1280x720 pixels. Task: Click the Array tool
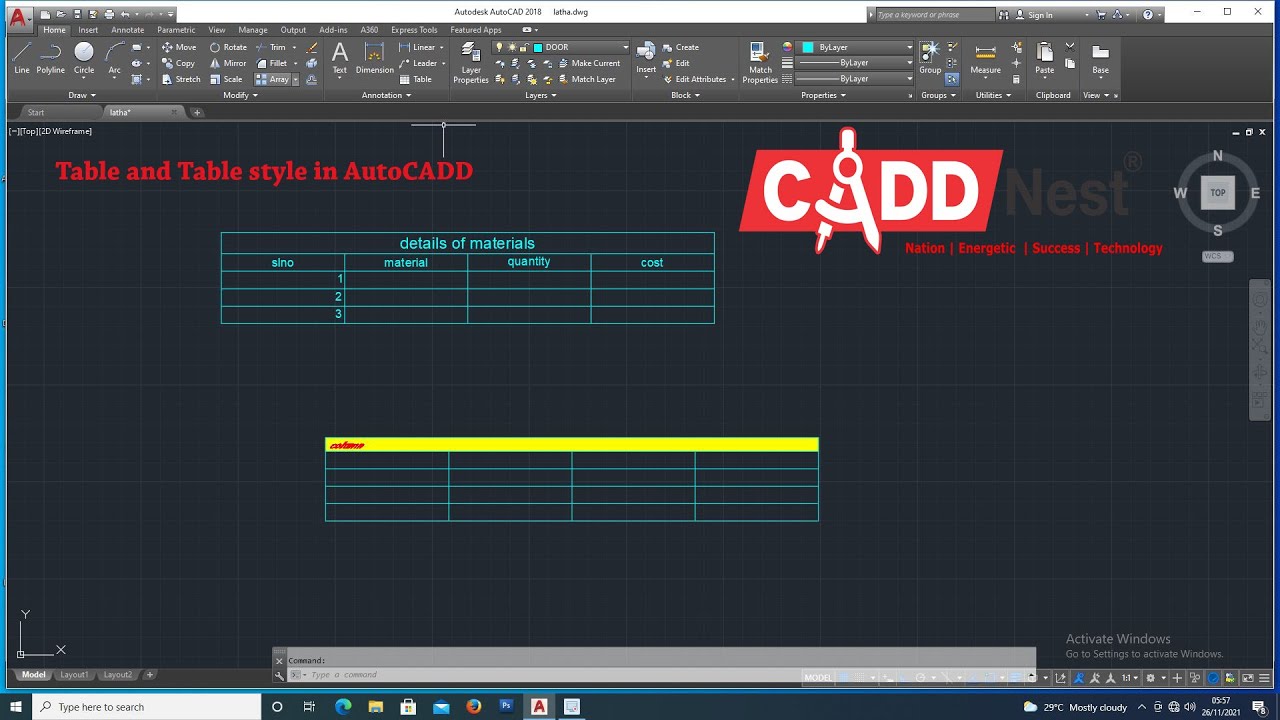point(272,79)
